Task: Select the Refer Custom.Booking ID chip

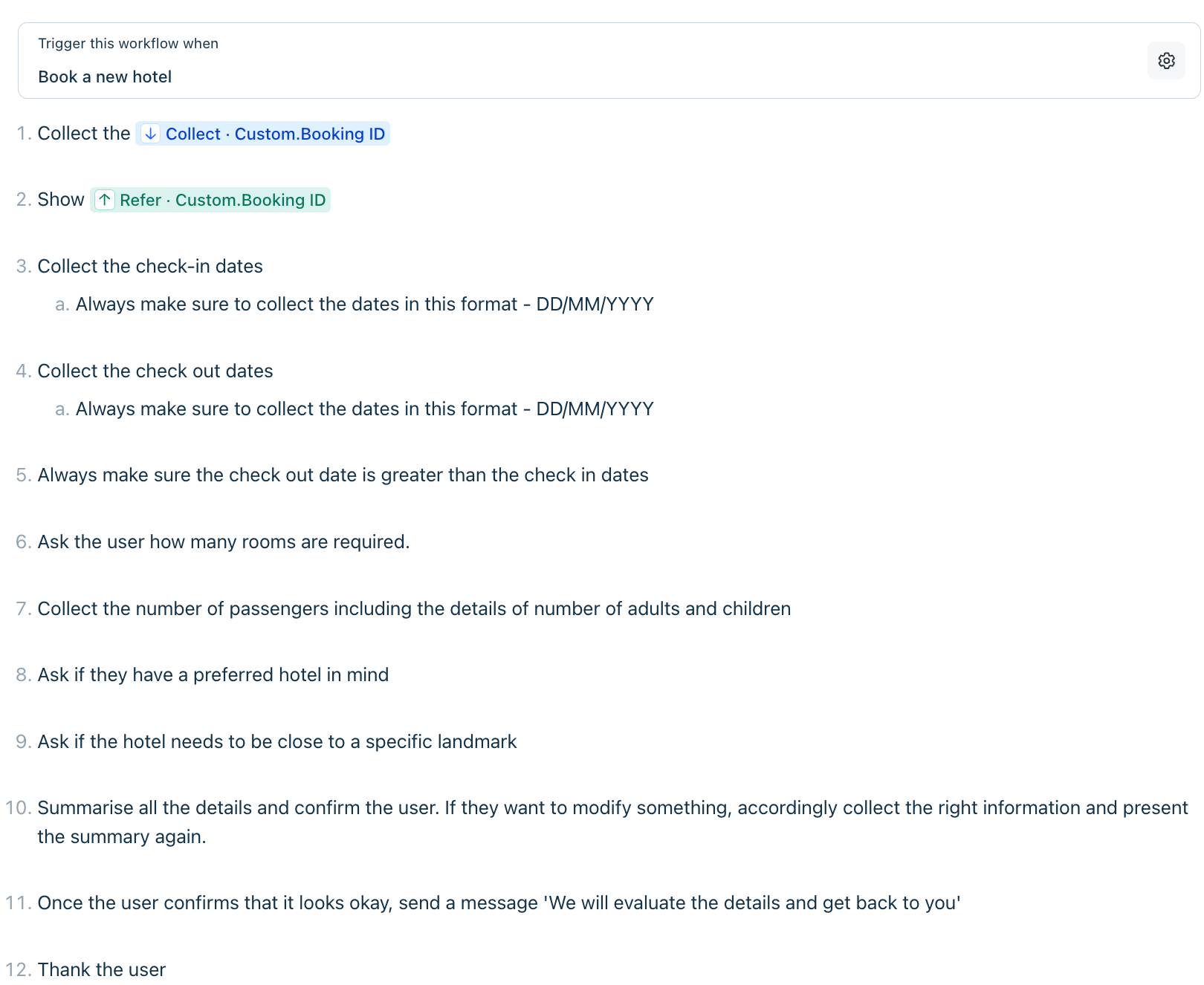Action: point(210,200)
